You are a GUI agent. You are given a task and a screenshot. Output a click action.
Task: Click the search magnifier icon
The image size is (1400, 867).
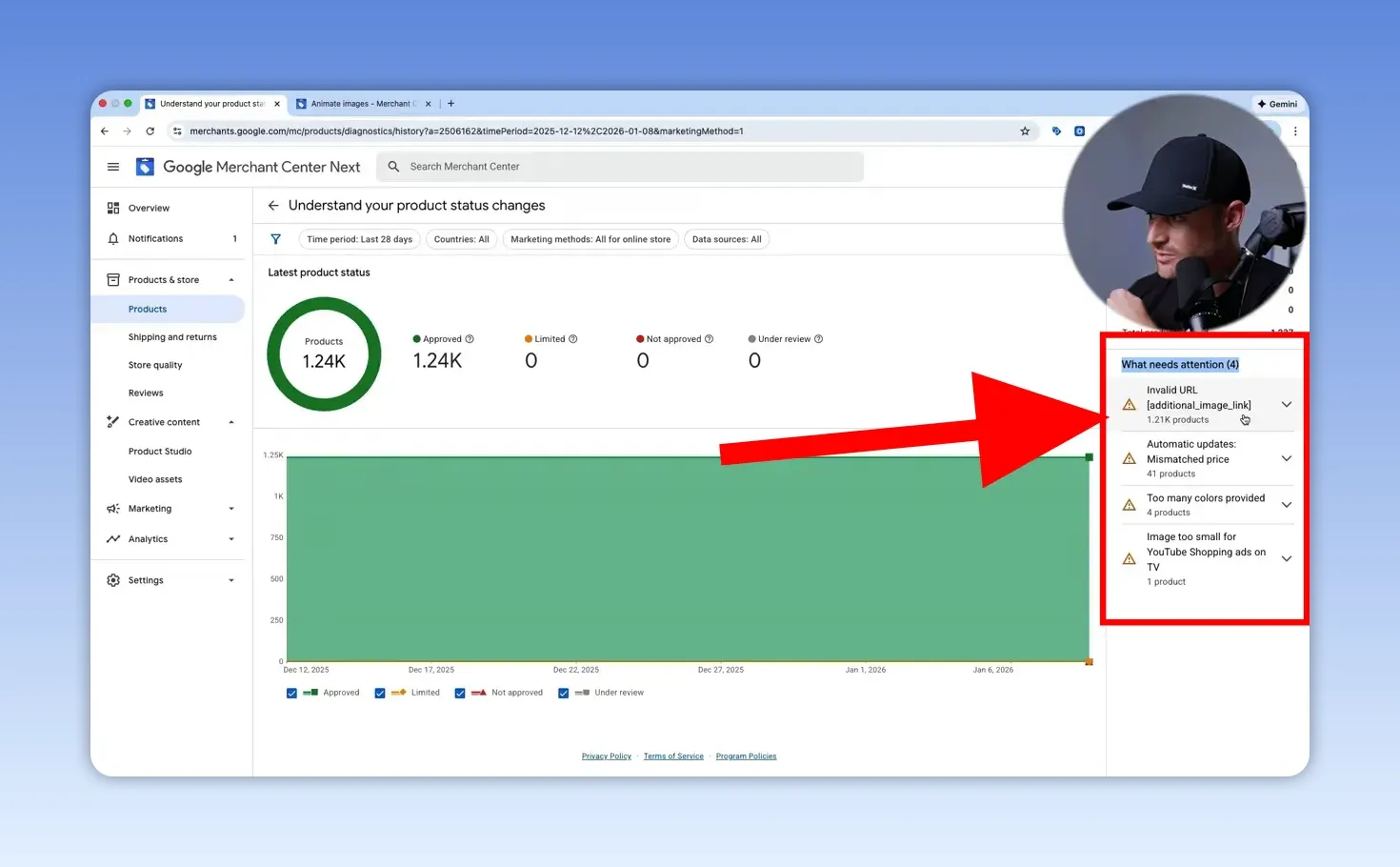(x=393, y=167)
